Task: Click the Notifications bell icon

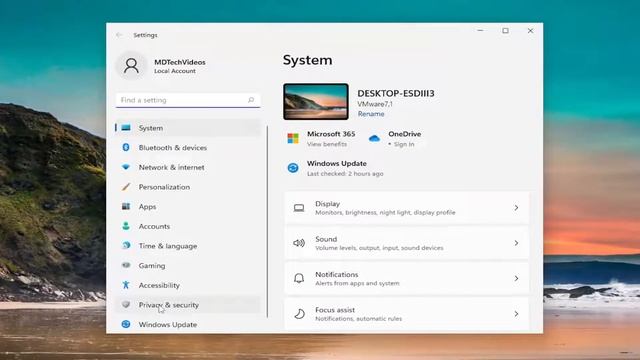Action: coord(299,278)
